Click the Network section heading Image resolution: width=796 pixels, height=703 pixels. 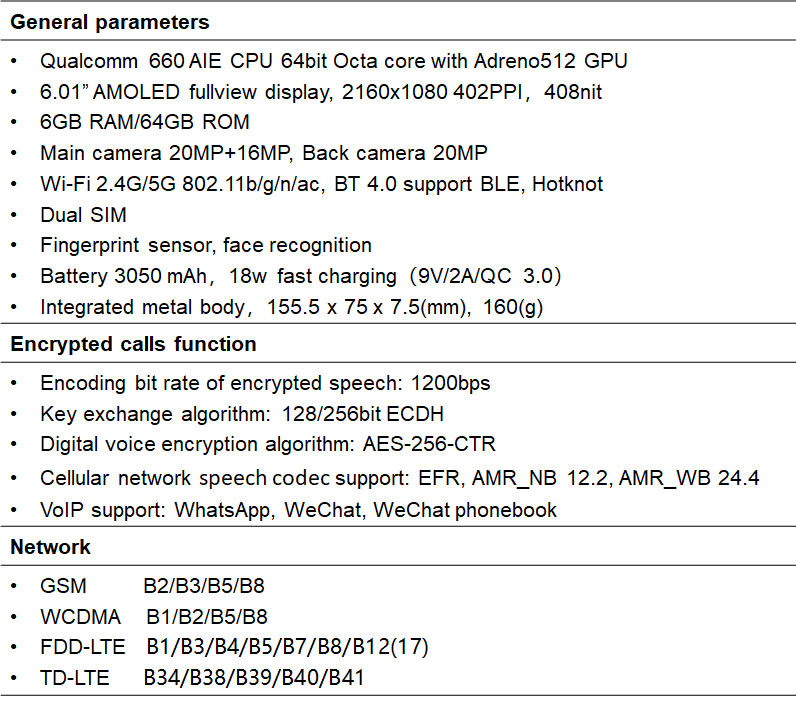point(50,547)
